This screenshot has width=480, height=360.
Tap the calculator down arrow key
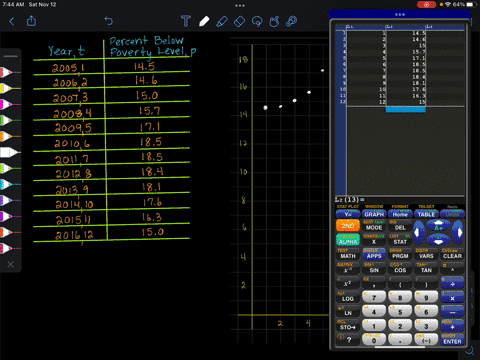(439, 240)
